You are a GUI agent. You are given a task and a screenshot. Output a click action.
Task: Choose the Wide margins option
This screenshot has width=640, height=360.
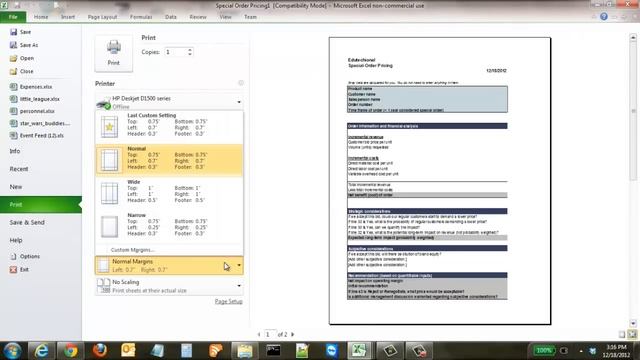[169, 193]
